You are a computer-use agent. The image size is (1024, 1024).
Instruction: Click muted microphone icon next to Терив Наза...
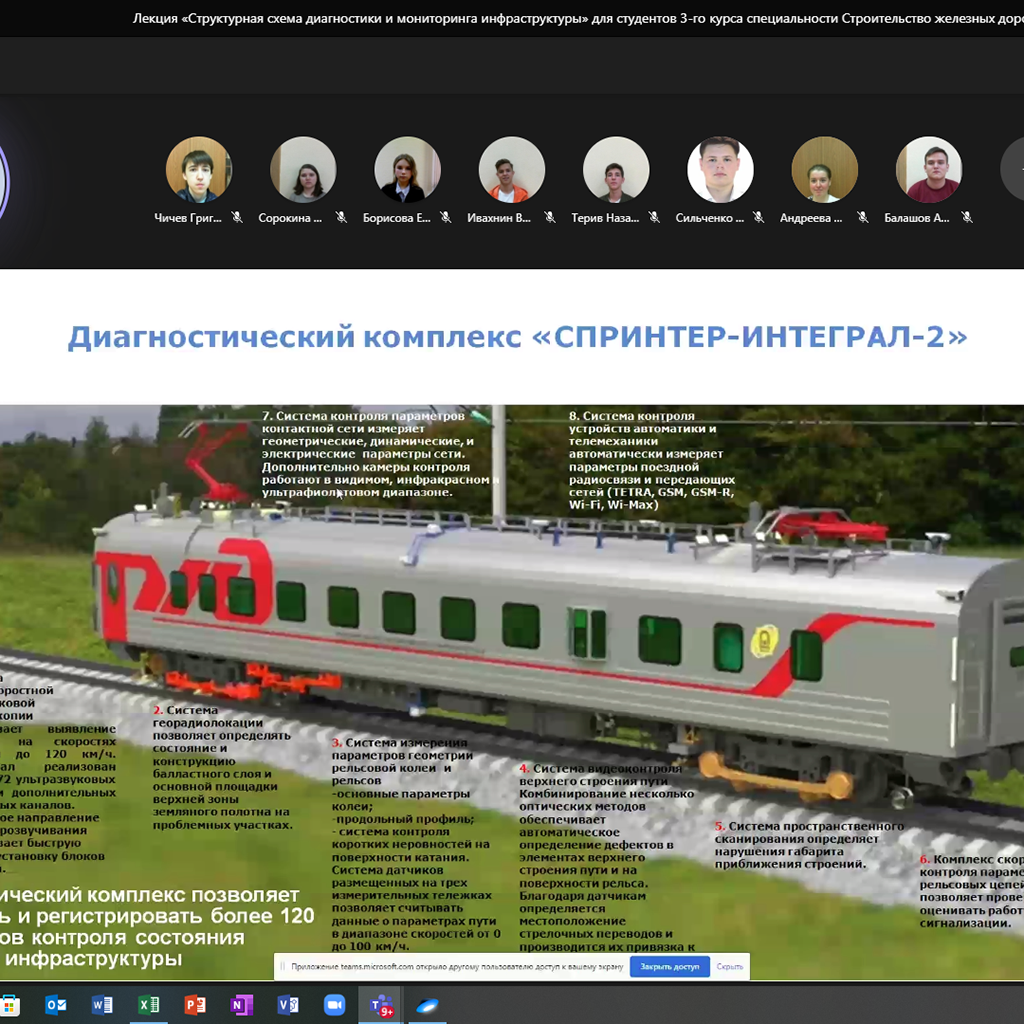(654, 217)
